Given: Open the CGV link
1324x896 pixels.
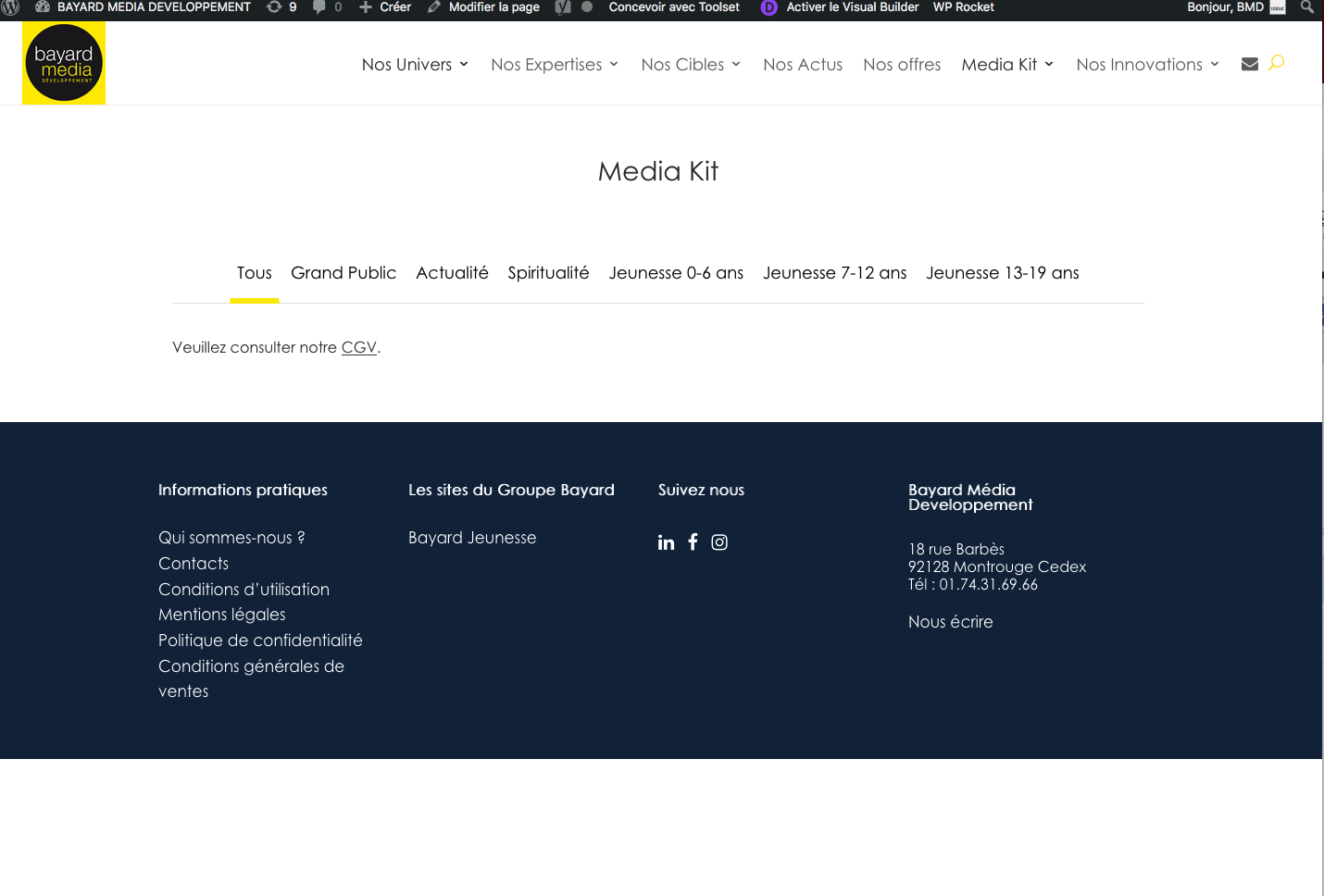Looking at the screenshot, I should coord(359,348).
